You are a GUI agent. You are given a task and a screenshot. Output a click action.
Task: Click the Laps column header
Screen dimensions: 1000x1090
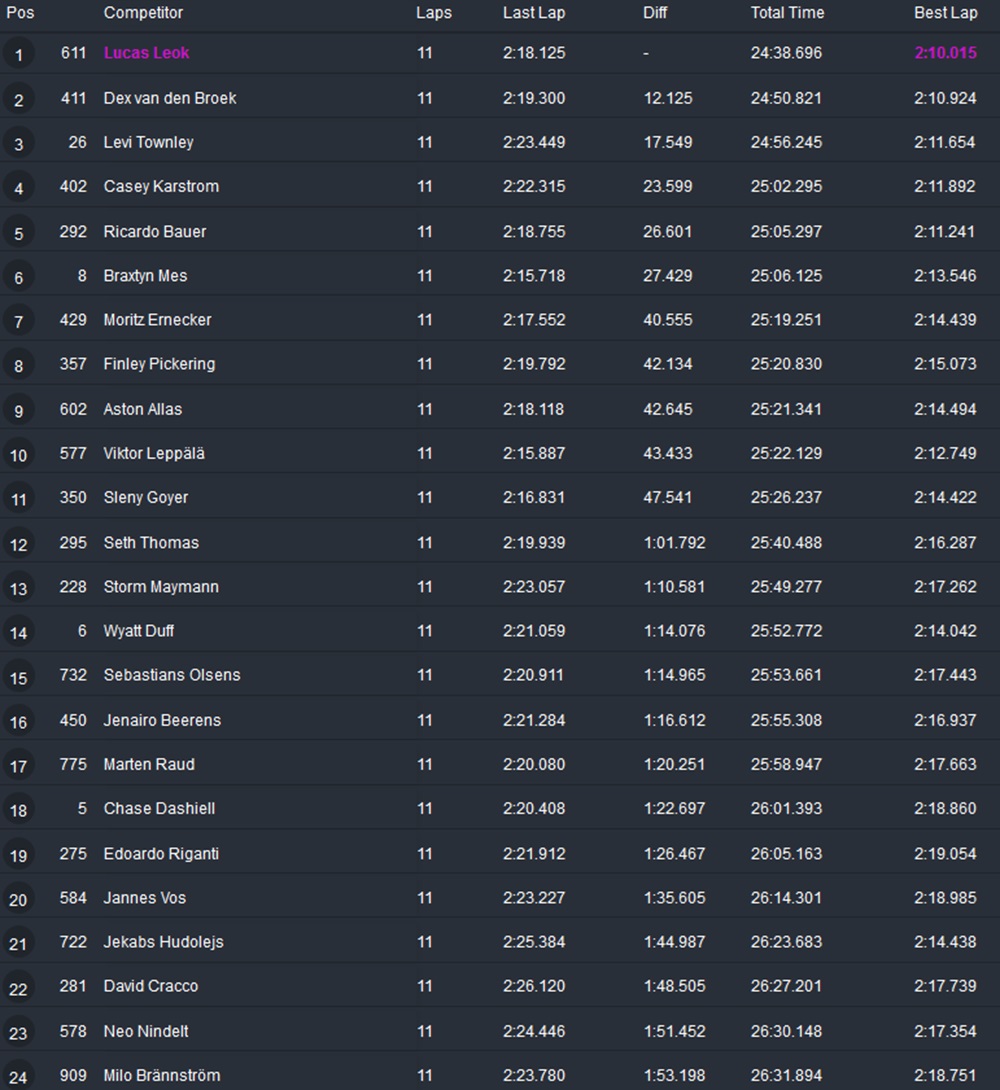(434, 13)
